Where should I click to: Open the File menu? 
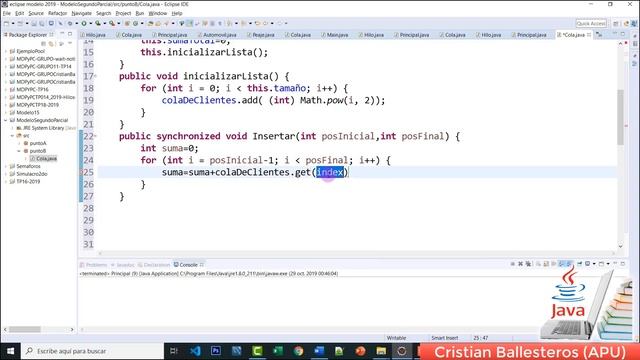(x=7, y=13)
